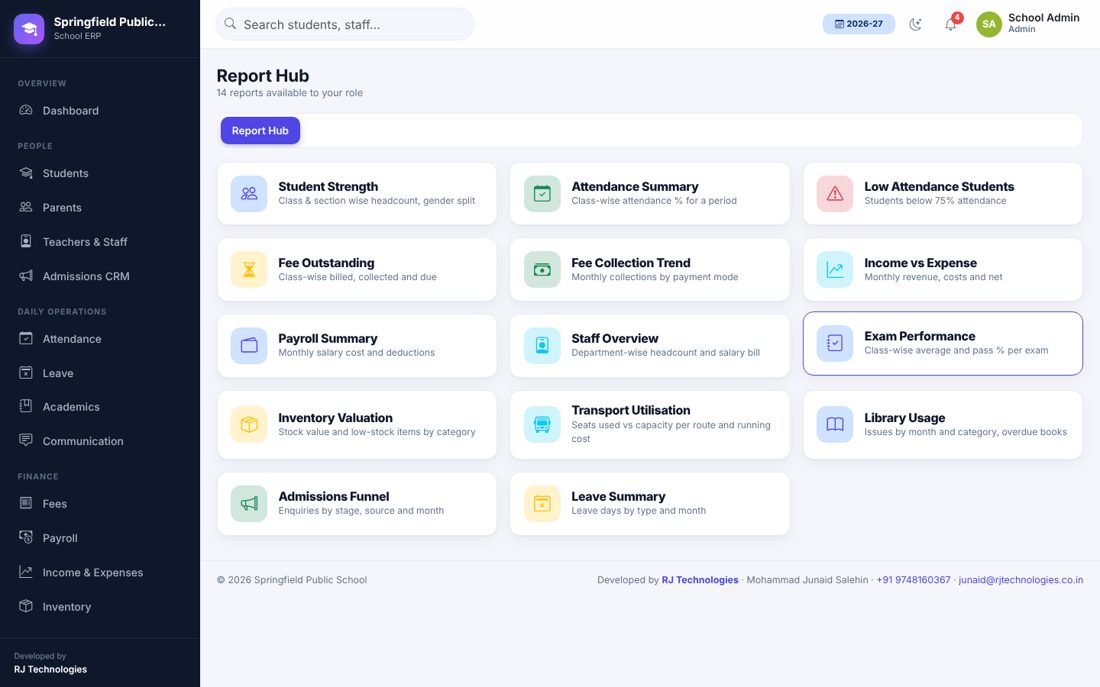Open the Exam Performance report title
1100x687 pixels.
coord(920,336)
